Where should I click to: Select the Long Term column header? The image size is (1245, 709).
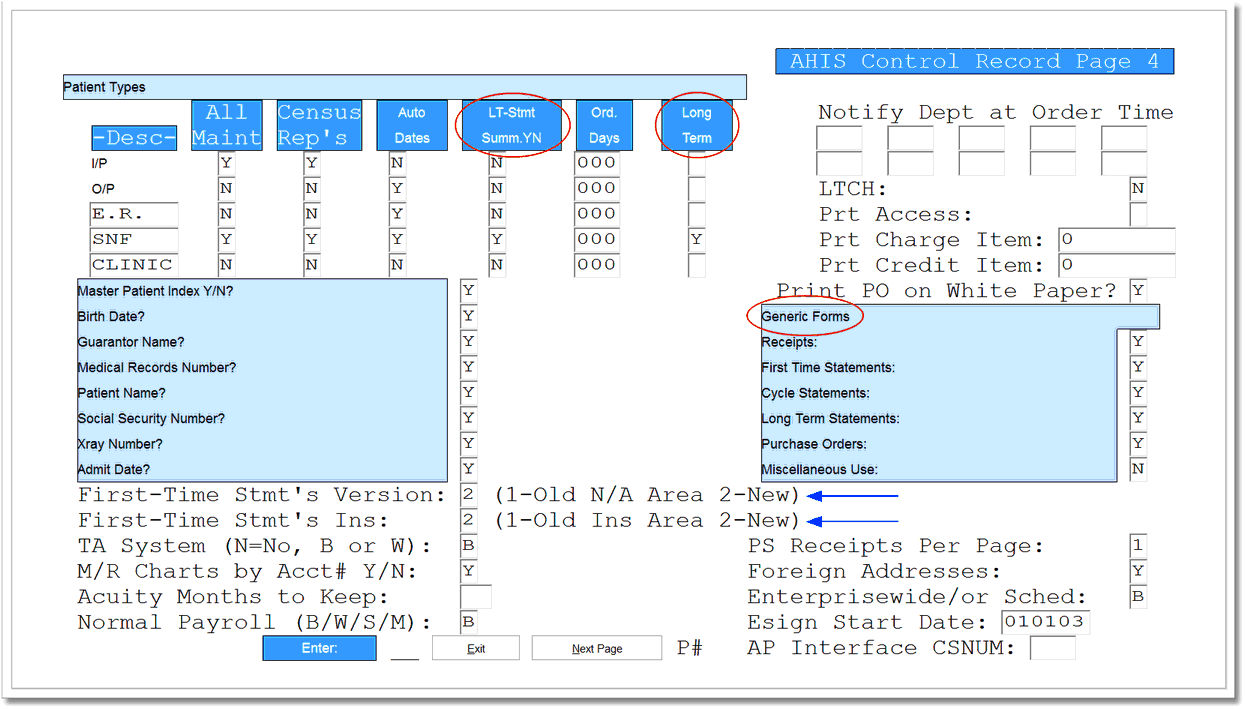click(697, 125)
